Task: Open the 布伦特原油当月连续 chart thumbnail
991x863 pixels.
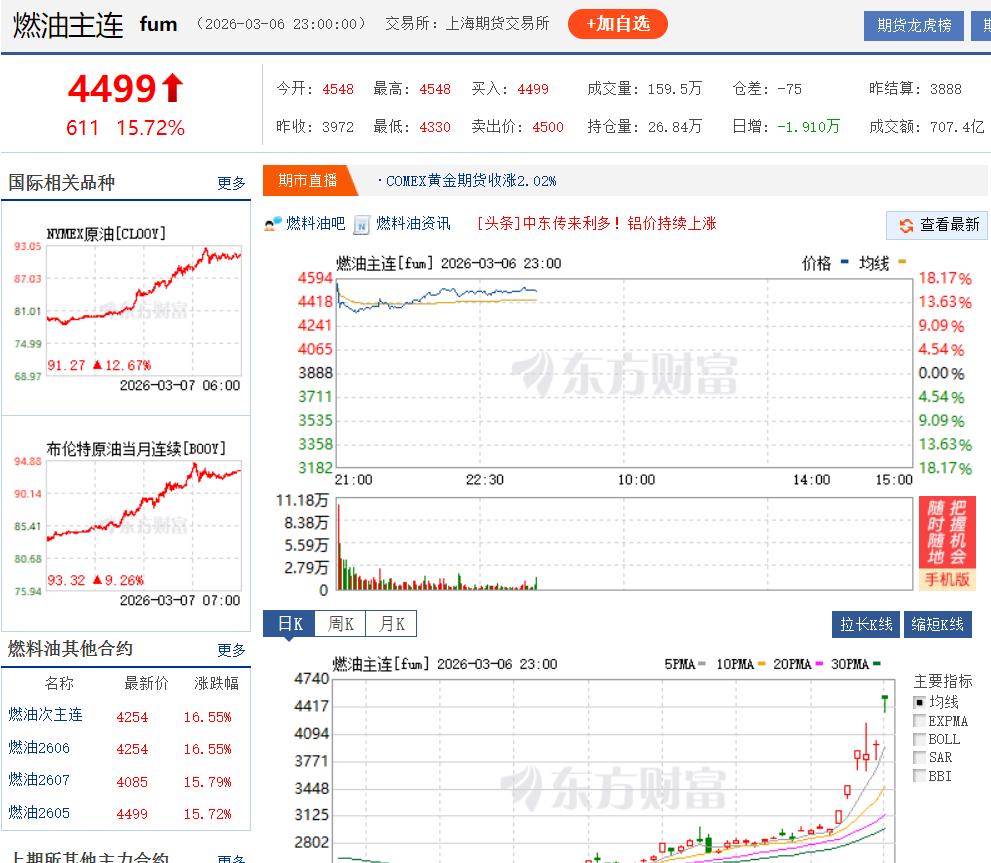Action: coord(128,525)
